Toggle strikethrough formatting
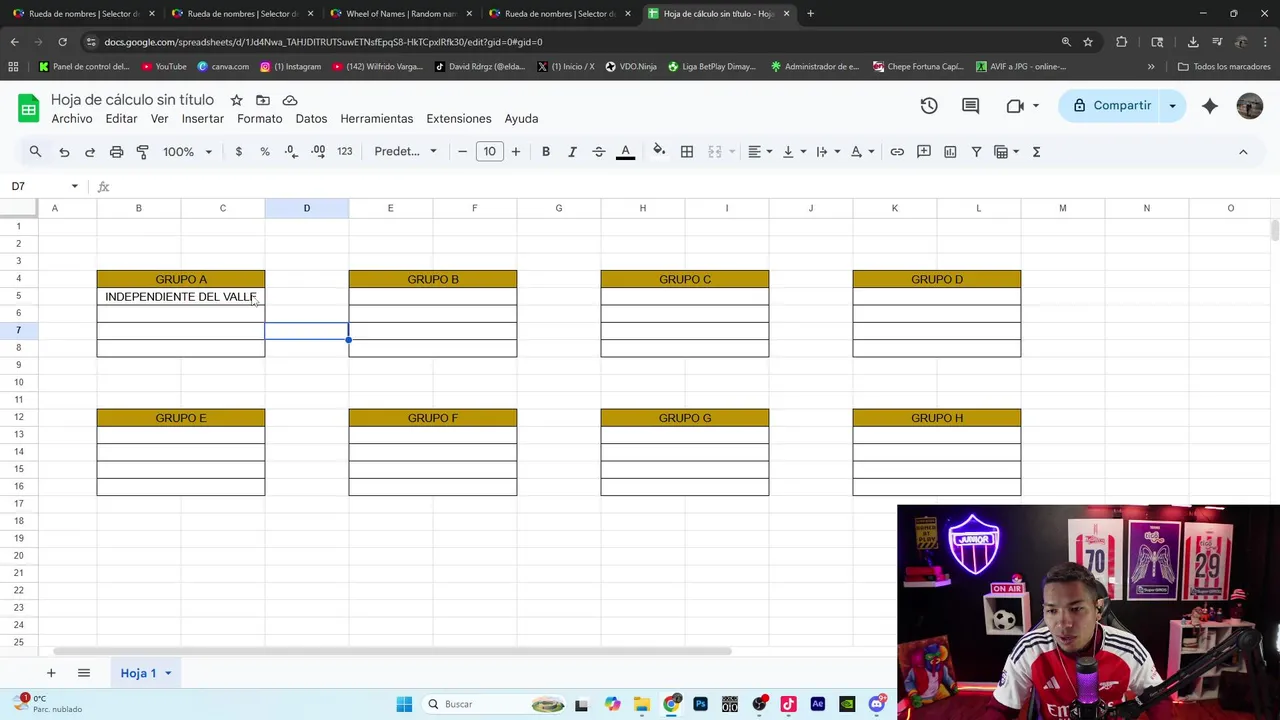Image resolution: width=1280 pixels, height=720 pixels. click(x=599, y=152)
